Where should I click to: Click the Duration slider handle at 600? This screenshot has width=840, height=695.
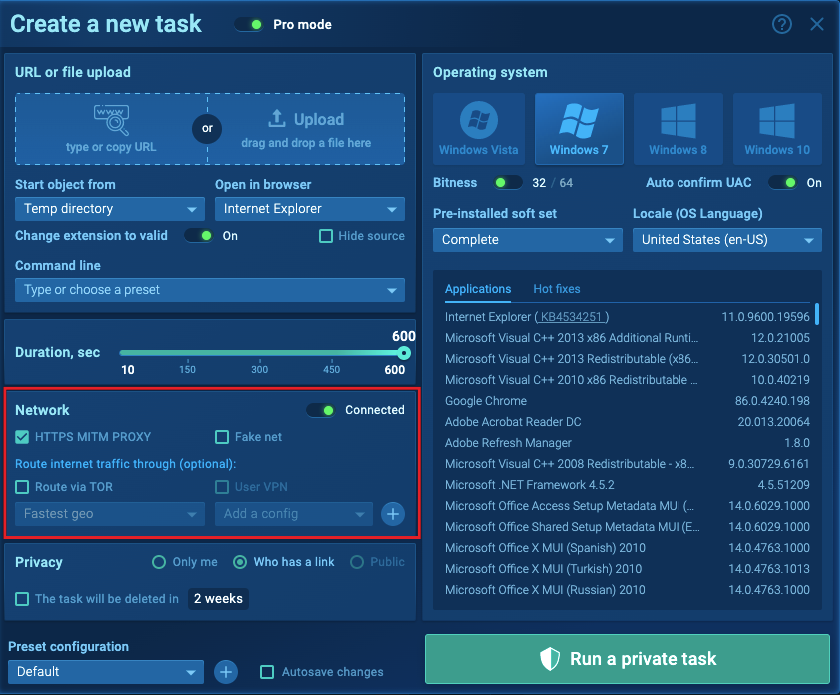tap(404, 353)
